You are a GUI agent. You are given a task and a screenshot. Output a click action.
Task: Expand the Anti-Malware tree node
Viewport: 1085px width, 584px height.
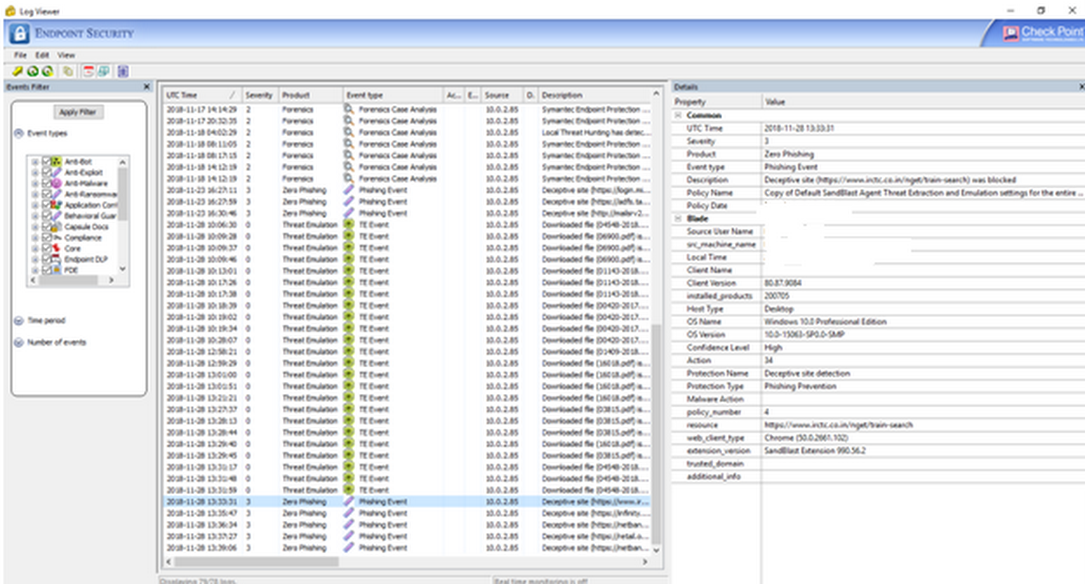pyautogui.click(x=35, y=183)
